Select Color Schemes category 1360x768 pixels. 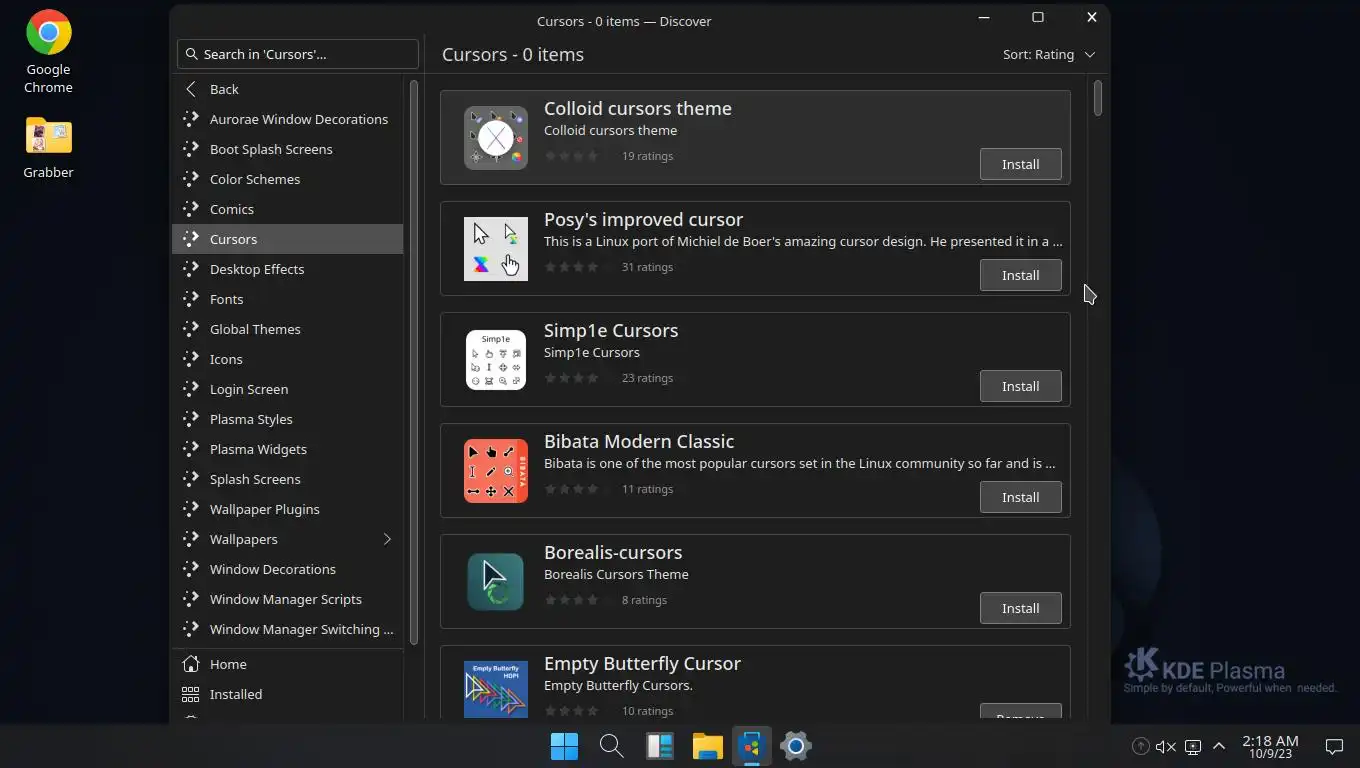tap(288, 179)
